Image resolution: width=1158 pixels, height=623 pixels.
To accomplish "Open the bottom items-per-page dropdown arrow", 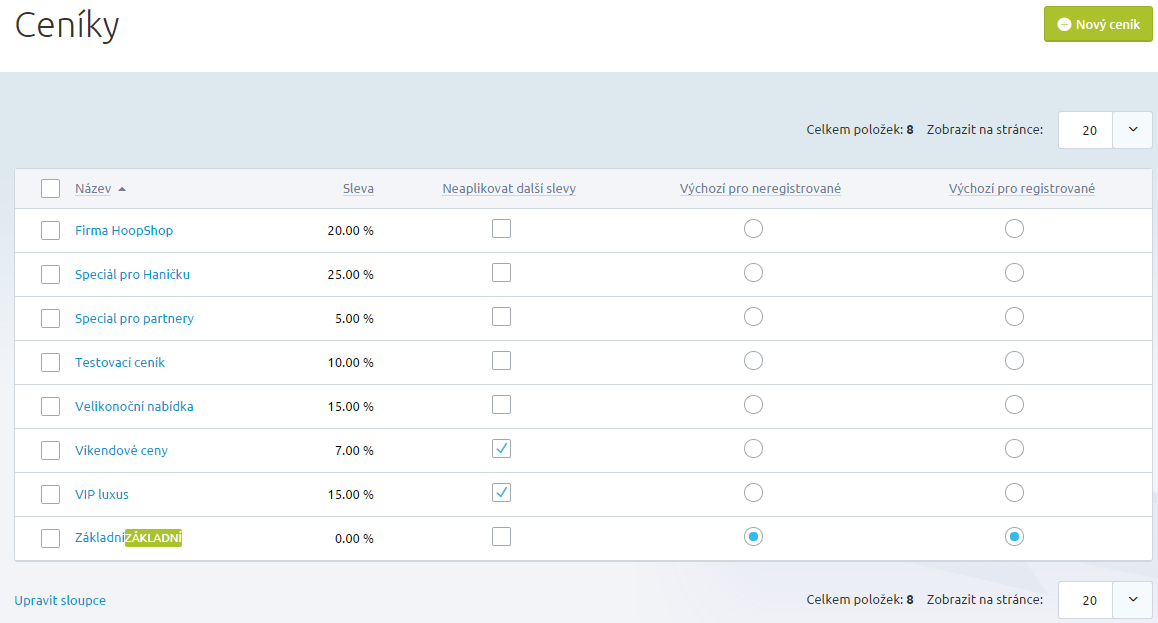I will coord(1132,600).
